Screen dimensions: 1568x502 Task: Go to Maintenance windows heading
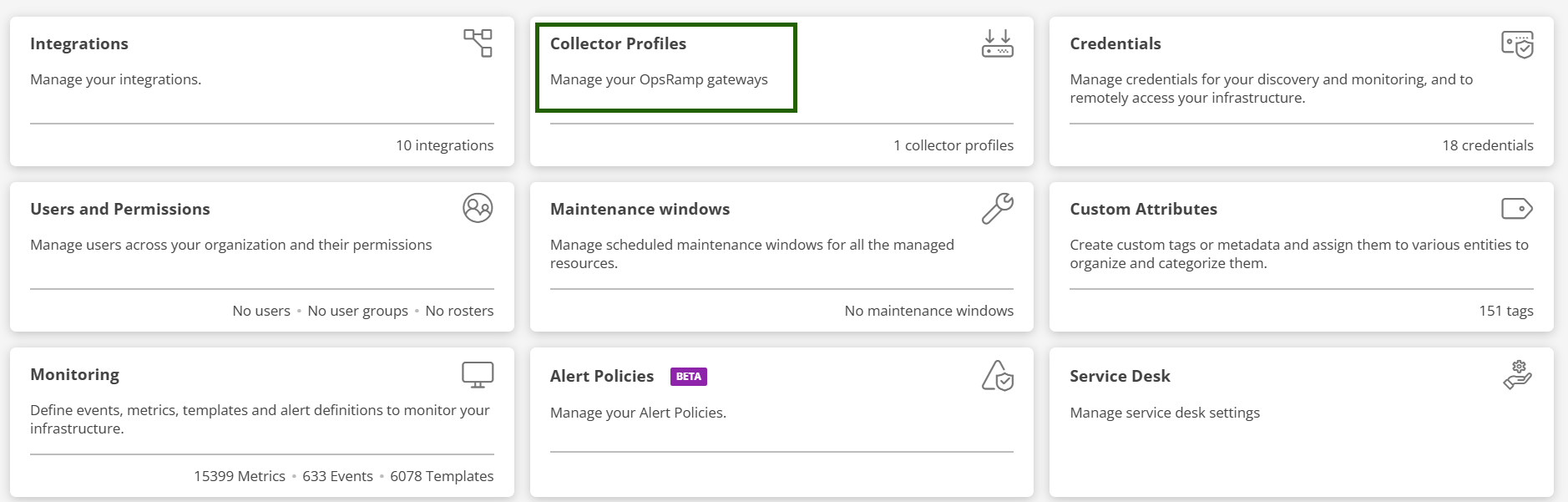coord(640,209)
